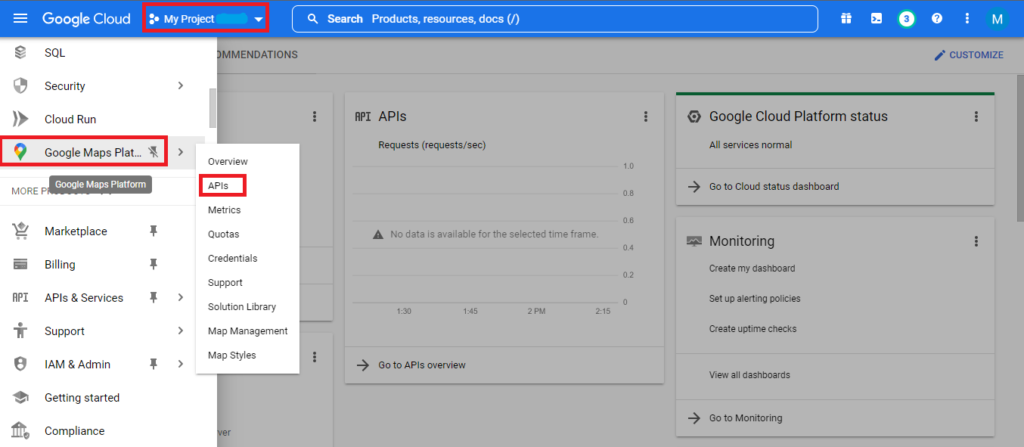
Task: Expand Google Maps Platform submenu arrow
Action: pyautogui.click(x=181, y=152)
